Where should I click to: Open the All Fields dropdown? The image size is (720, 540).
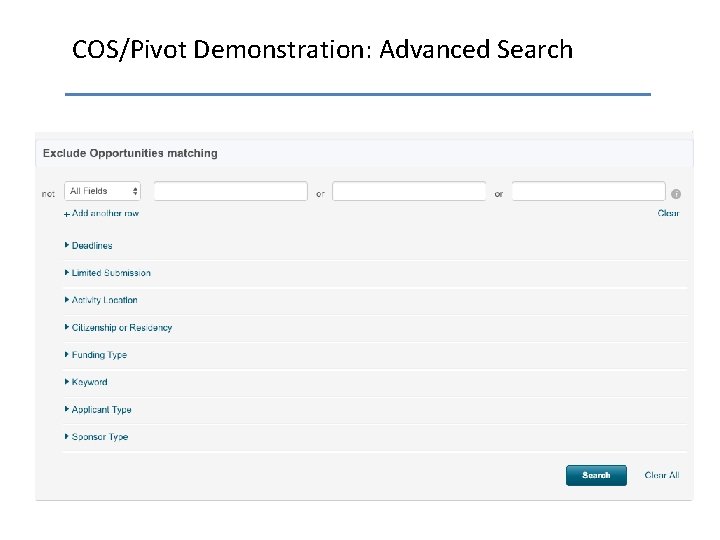[102, 191]
